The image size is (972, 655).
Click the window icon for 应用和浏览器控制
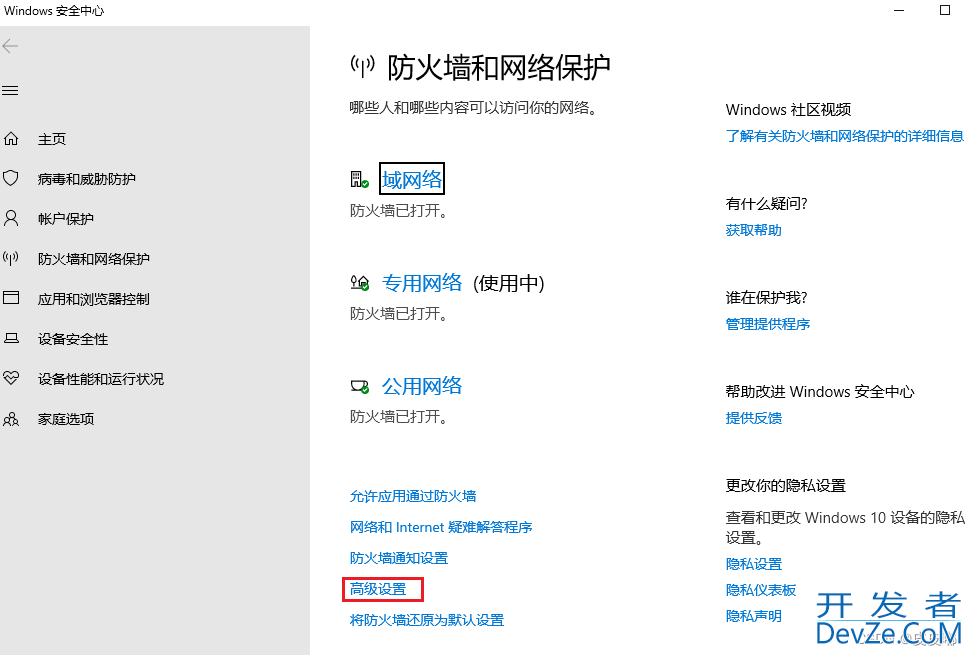(x=11, y=298)
